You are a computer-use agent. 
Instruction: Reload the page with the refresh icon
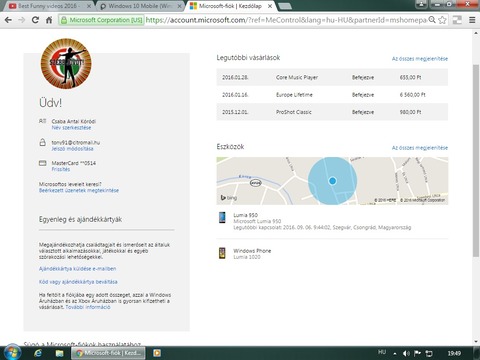(x=35, y=20)
